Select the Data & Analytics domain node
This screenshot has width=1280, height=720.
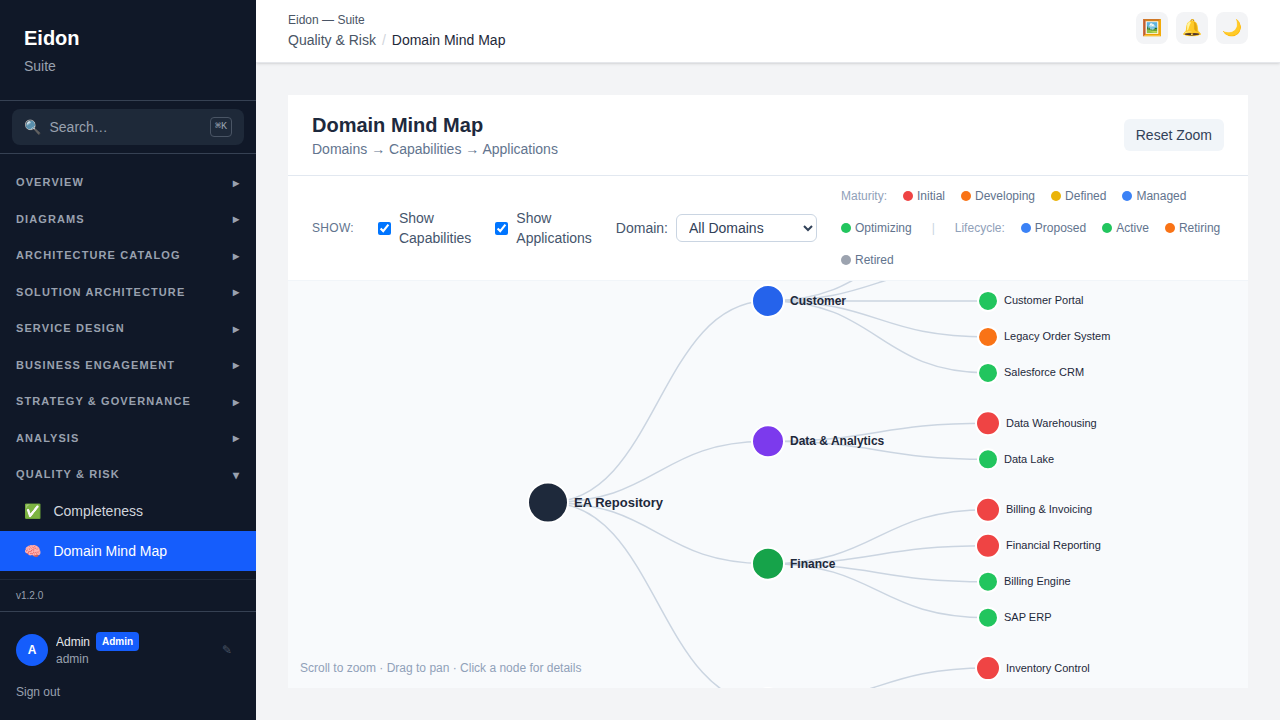(768, 441)
